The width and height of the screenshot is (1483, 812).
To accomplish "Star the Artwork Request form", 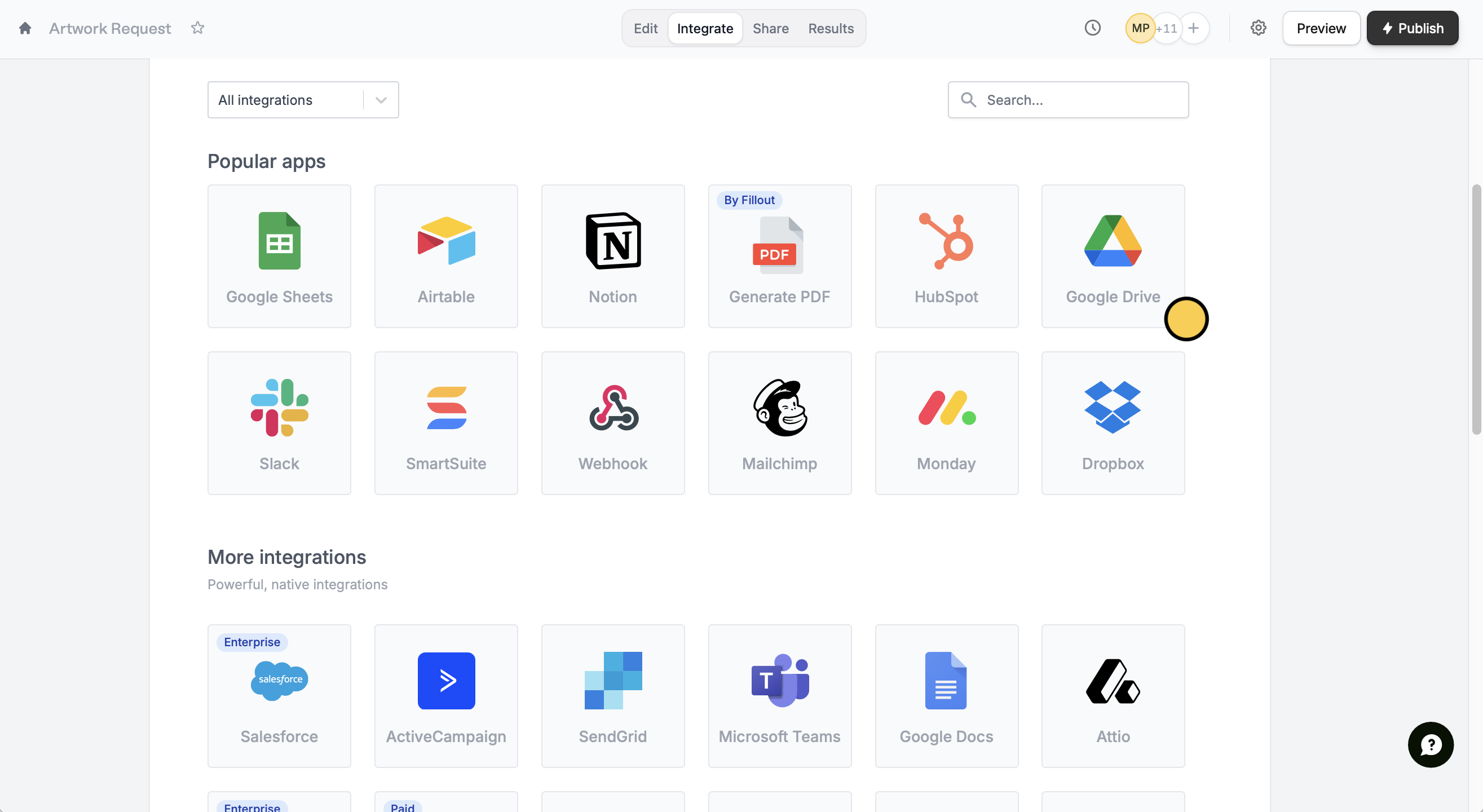I will coord(197,28).
